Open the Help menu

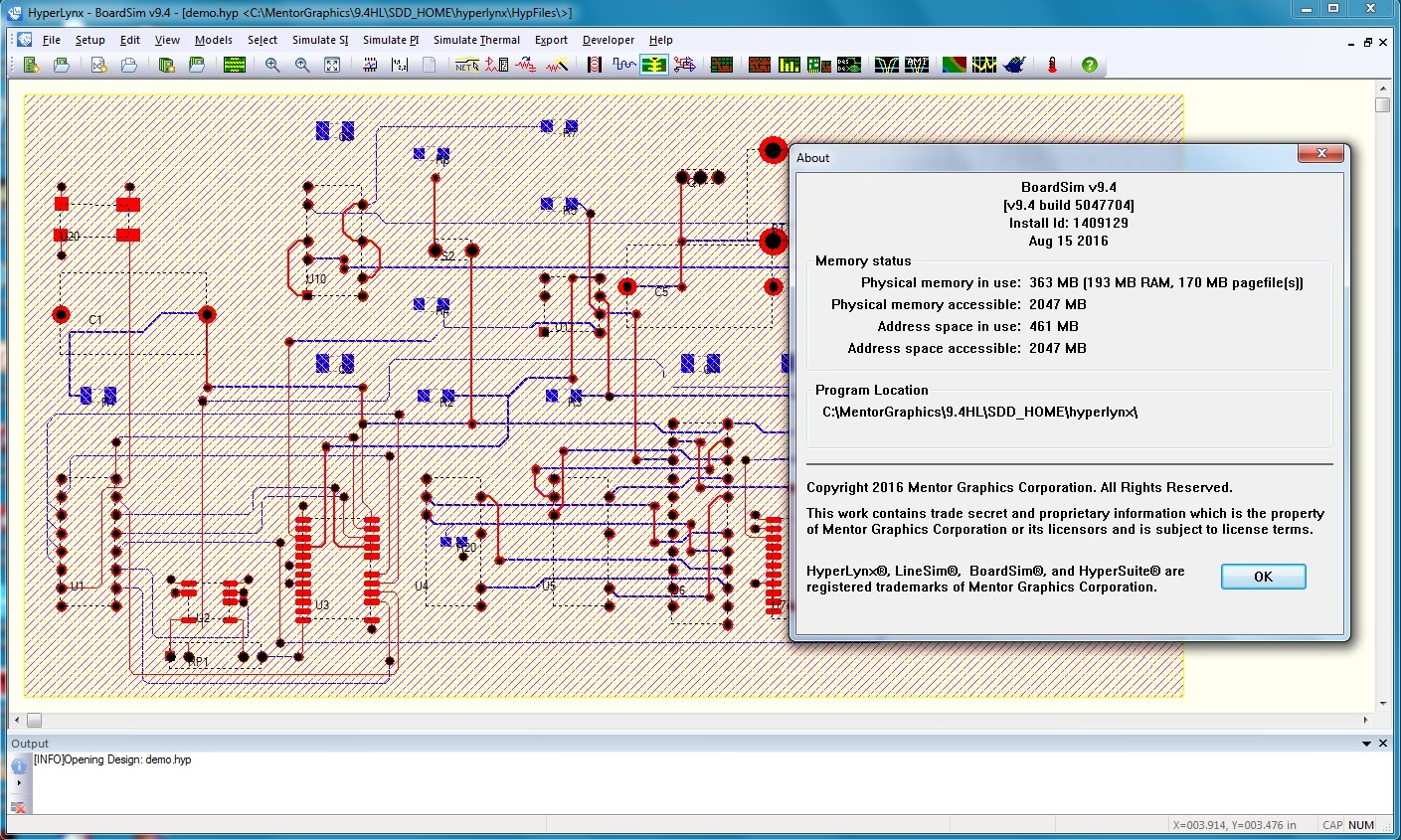tap(661, 40)
